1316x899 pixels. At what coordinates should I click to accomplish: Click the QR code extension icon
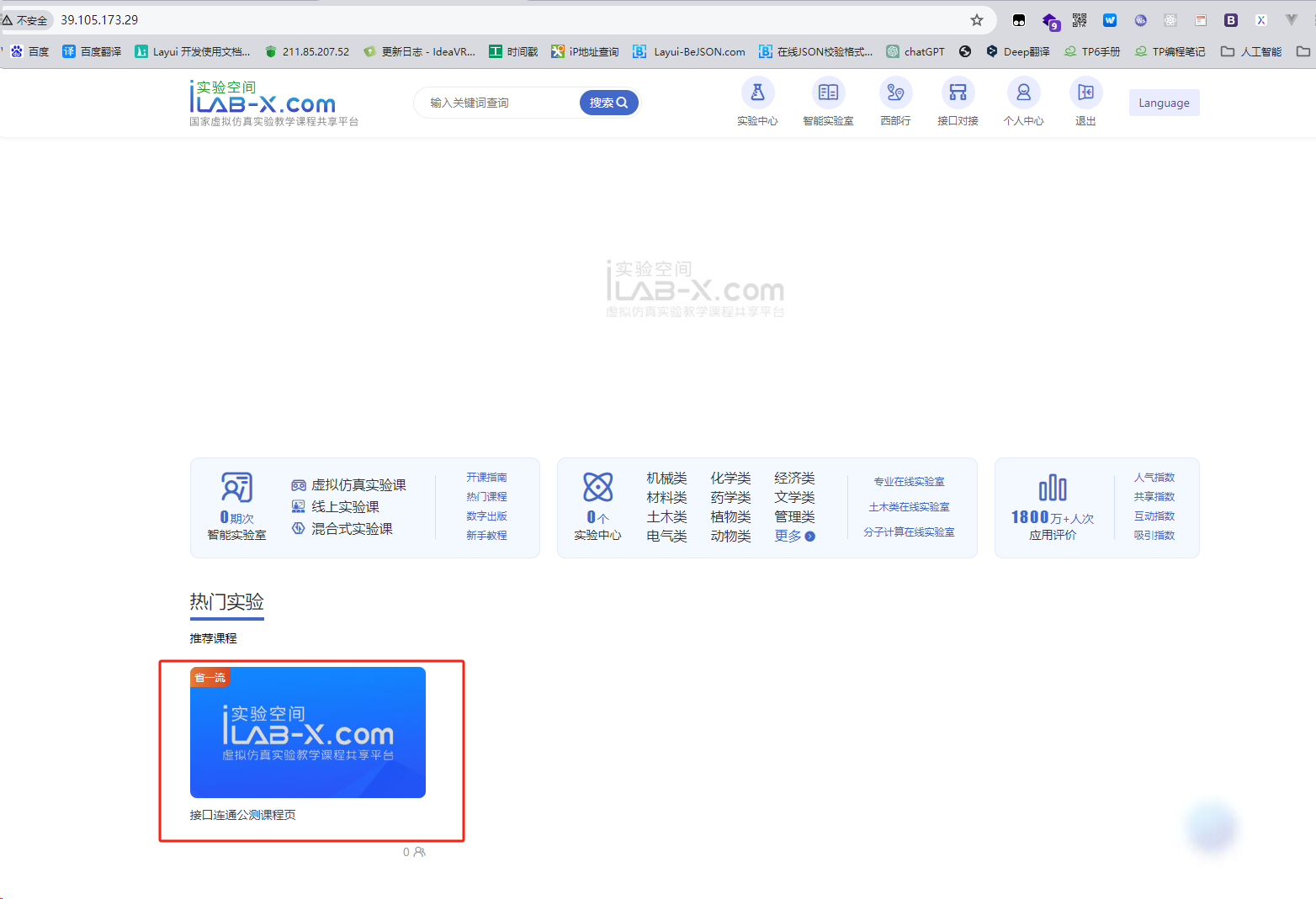pos(1080,20)
